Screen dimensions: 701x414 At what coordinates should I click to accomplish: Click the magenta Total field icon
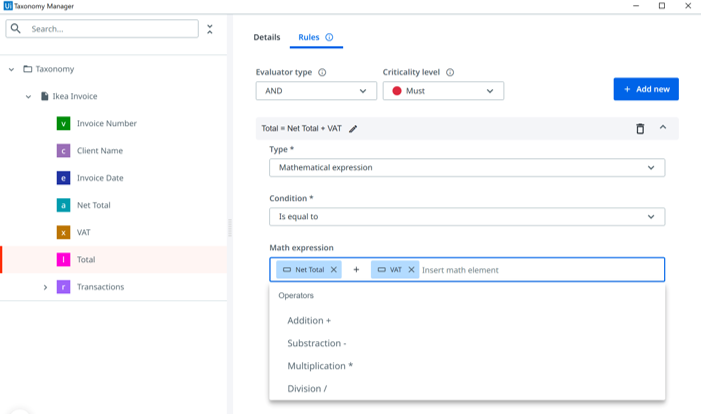coord(63,259)
